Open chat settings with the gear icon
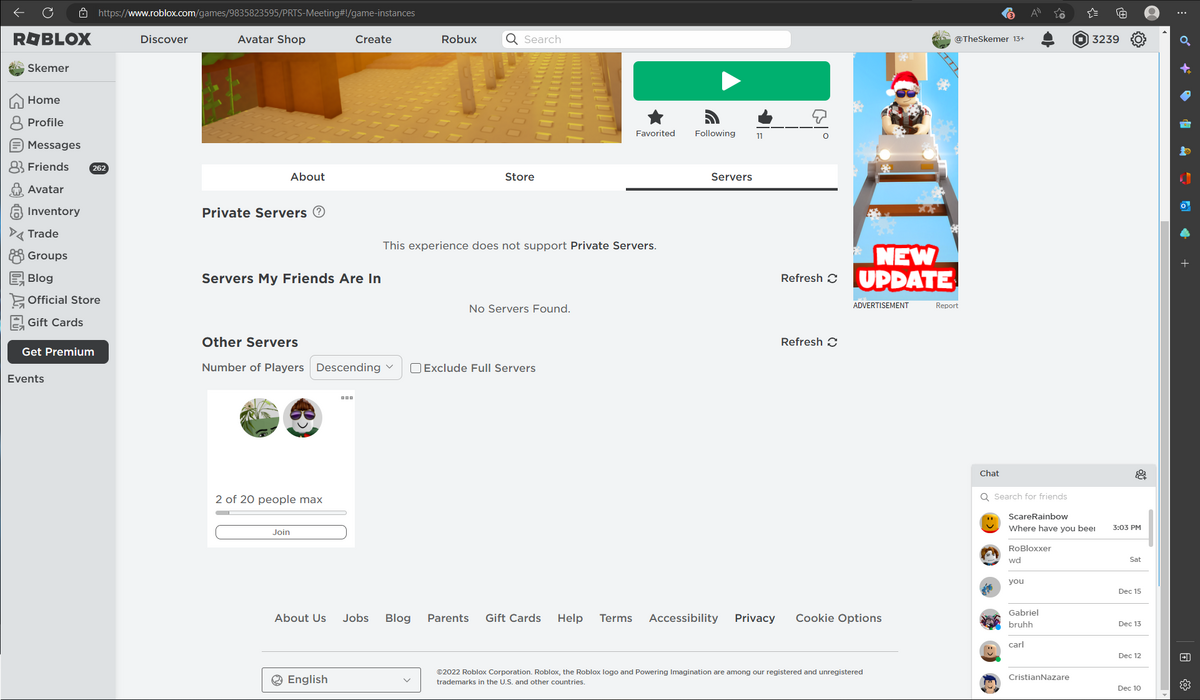This screenshot has width=1200, height=700. pyautogui.click(x=1141, y=474)
